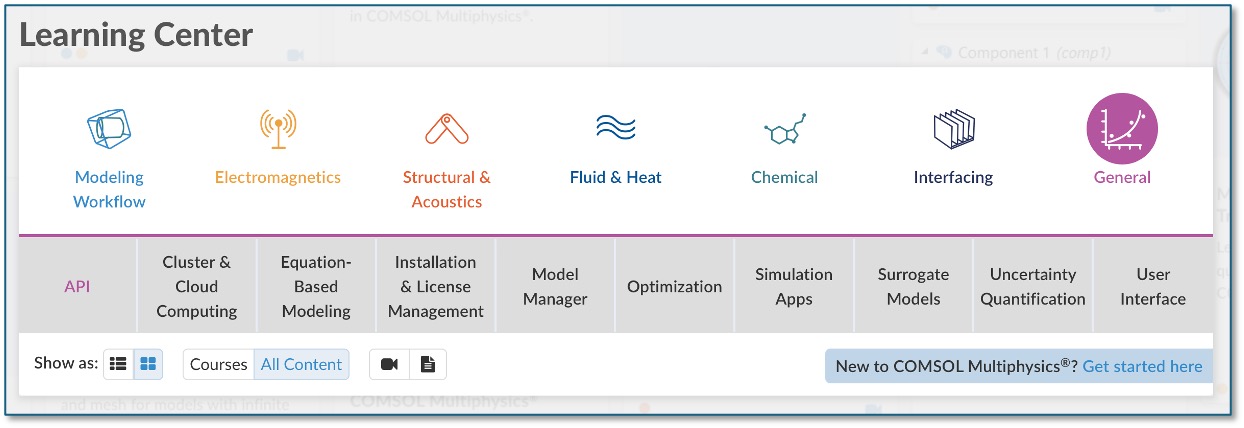Choose the Fluid & Heat waves icon

[615, 128]
